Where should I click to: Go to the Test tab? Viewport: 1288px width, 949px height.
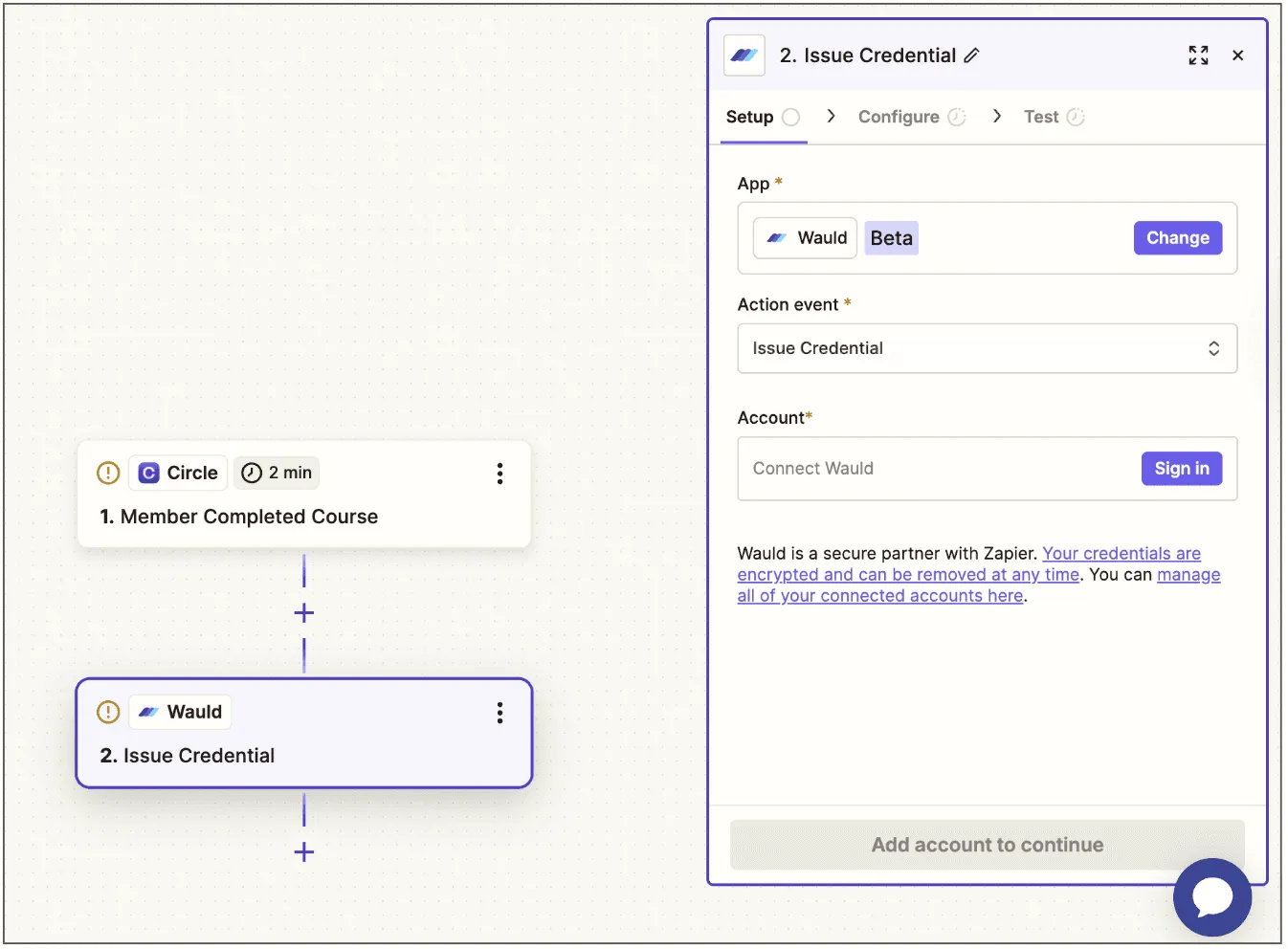tap(1054, 117)
